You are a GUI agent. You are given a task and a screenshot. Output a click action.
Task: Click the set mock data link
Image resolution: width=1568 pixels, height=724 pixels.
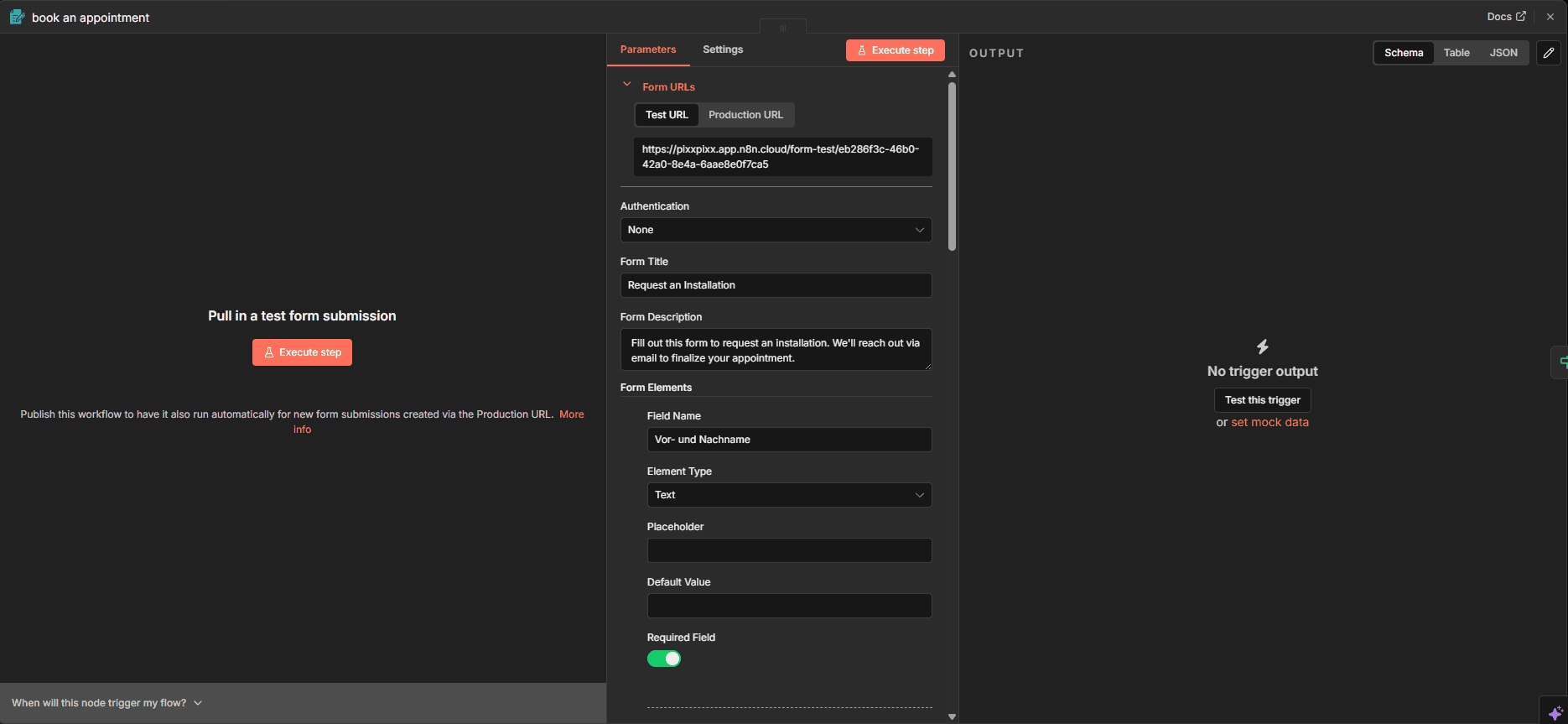click(1269, 423)
